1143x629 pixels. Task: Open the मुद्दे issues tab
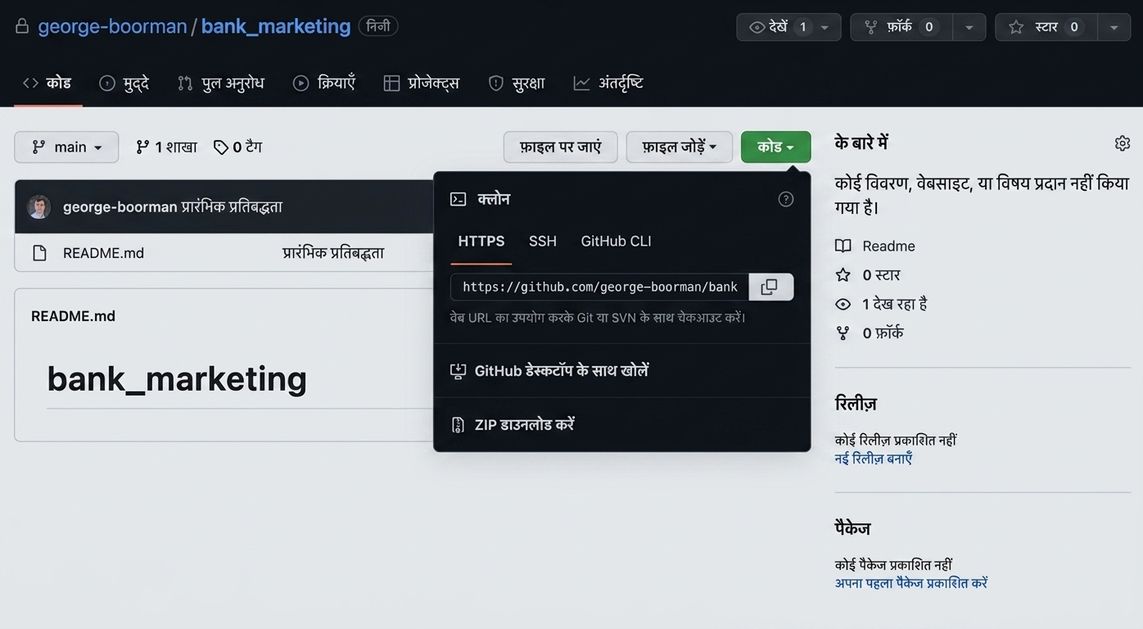pyautogui.click(x=124, y=83)
